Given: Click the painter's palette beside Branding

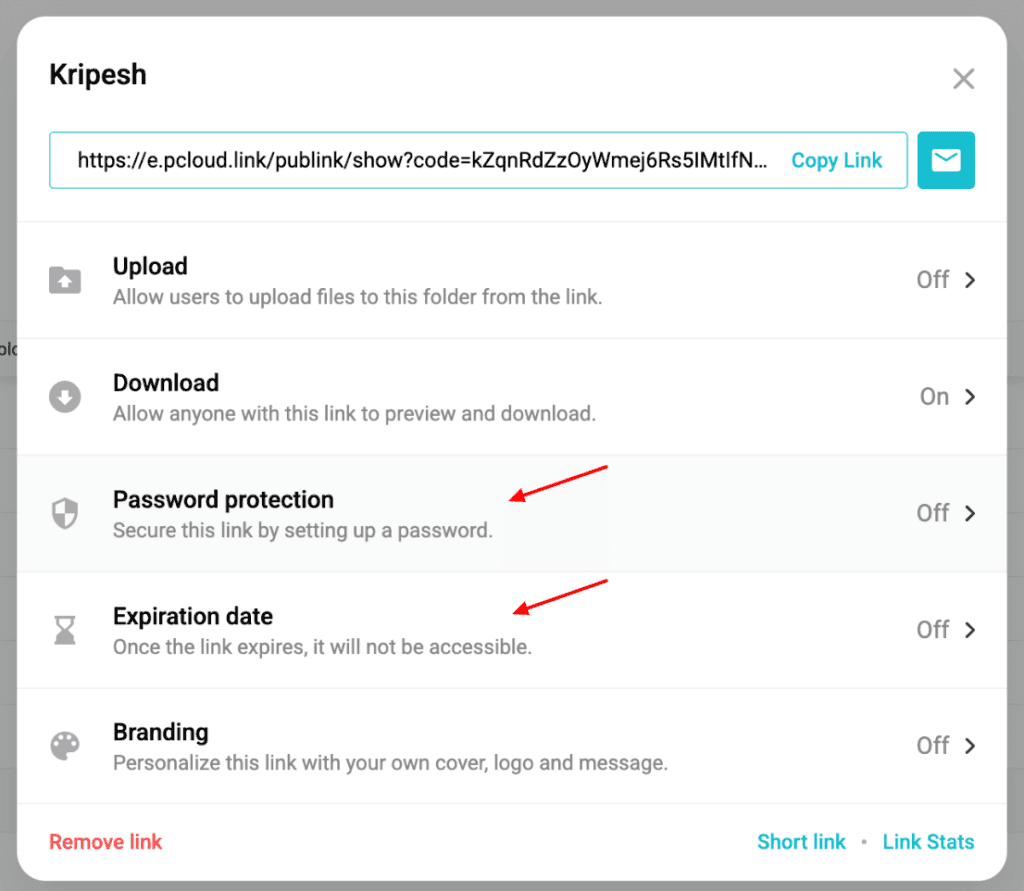Looking at the screenshot, I should click(65, 746).
